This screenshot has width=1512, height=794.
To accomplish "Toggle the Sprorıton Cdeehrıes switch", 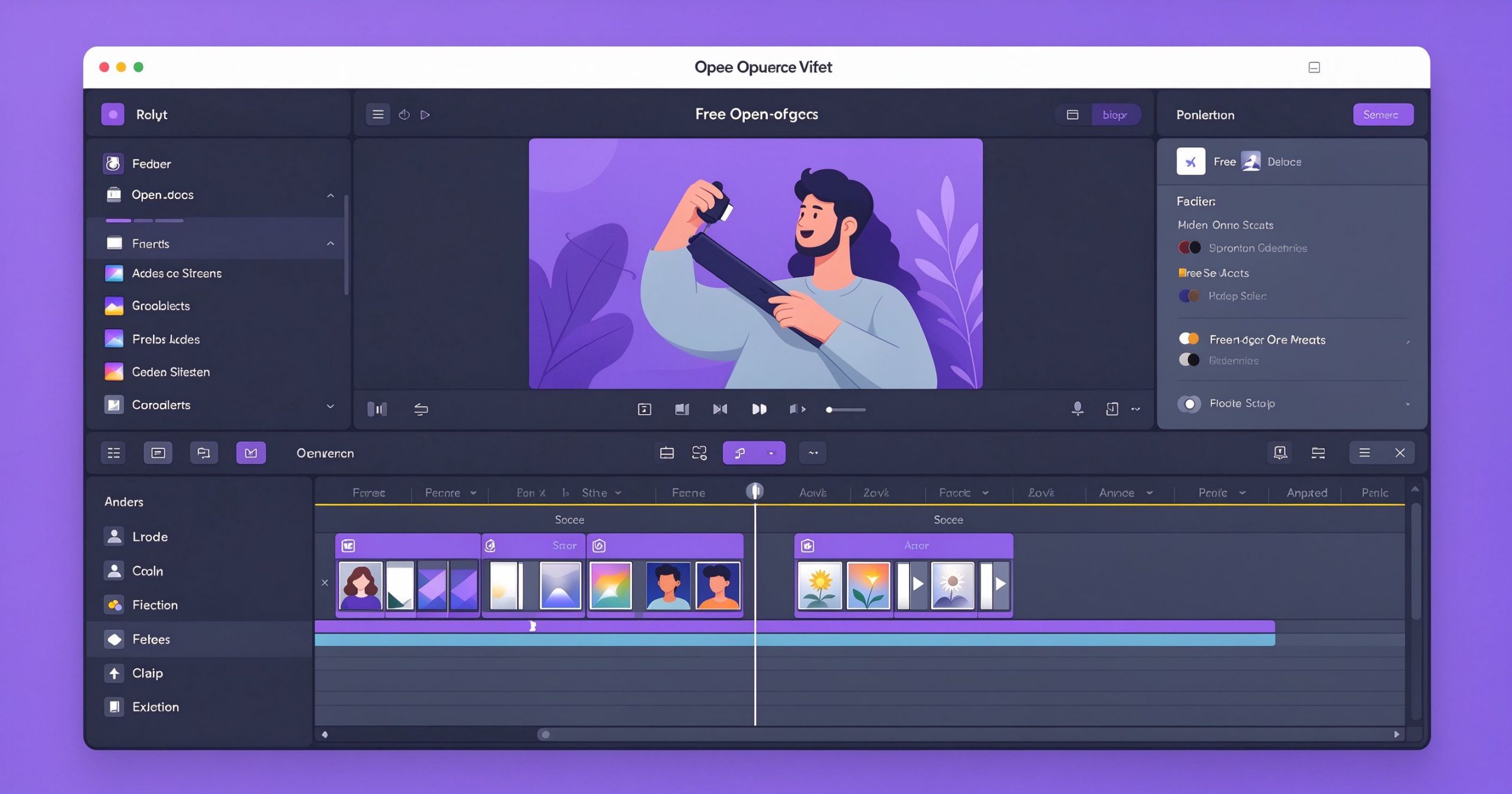I will tap(1190, 248).
